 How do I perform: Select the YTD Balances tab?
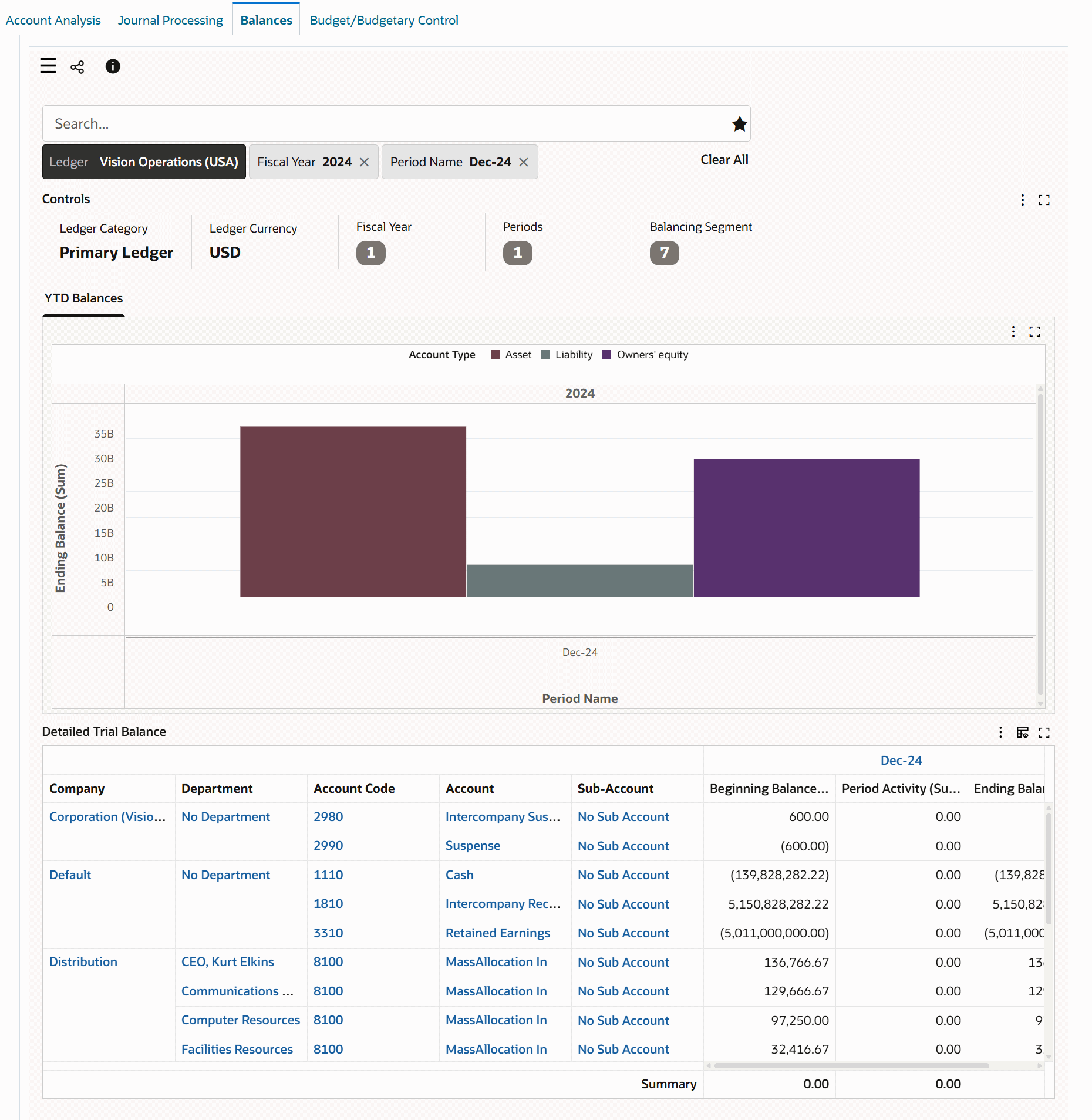pyautogui.click(x=83, y=298)
